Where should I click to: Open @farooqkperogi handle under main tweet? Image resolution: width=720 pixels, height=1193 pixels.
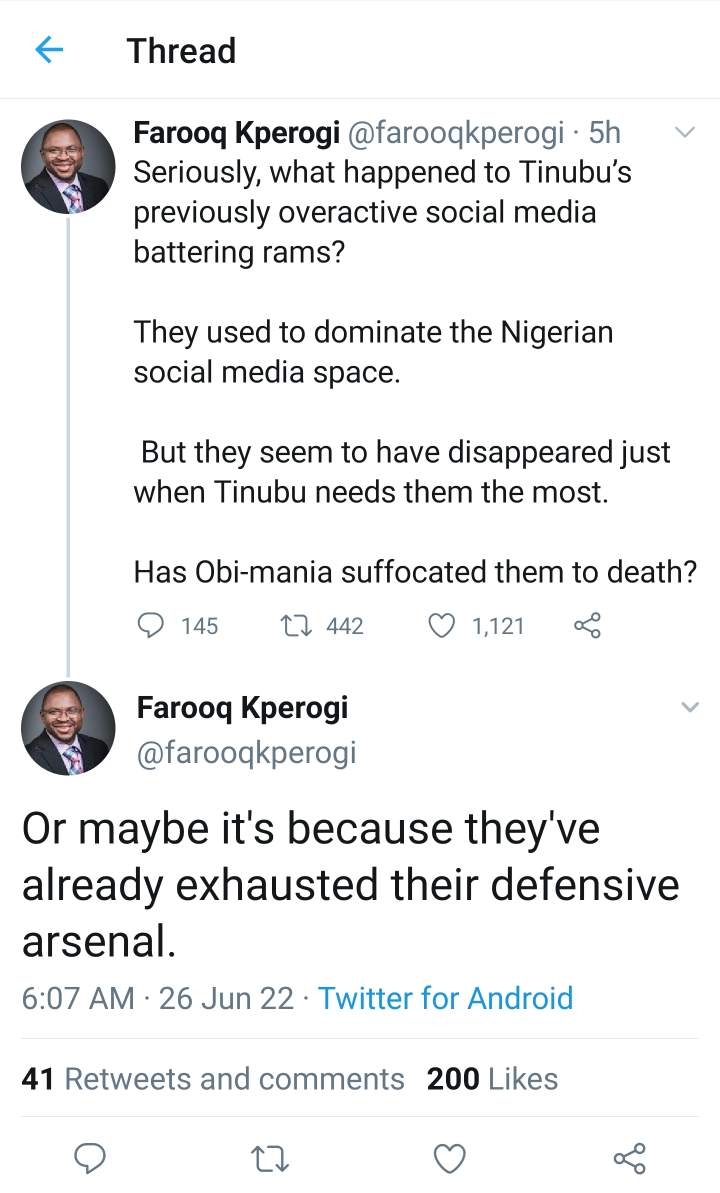pyautogui.click(x=246, y=752)
